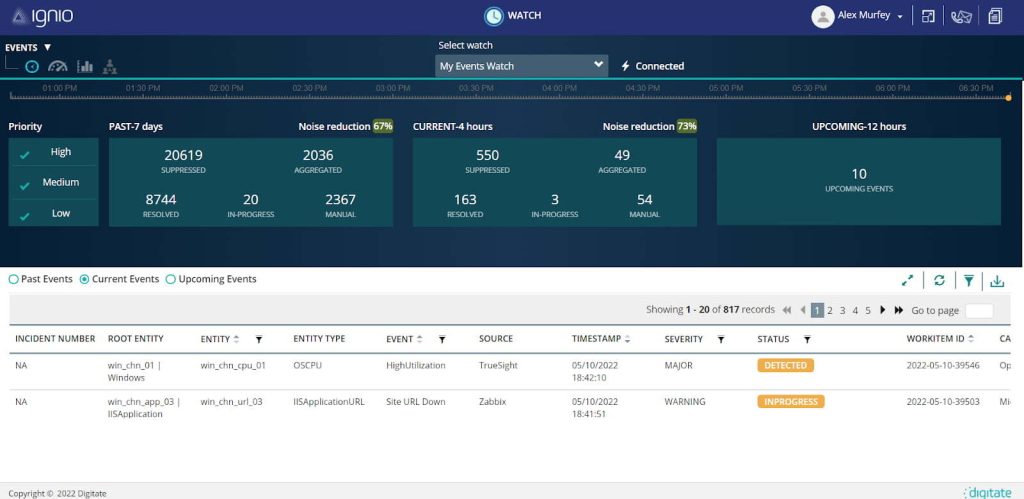Go to page 3 of records
The width and height of the screenshot is (1024, 499).
pyautogui.click(x=842, y=311)
